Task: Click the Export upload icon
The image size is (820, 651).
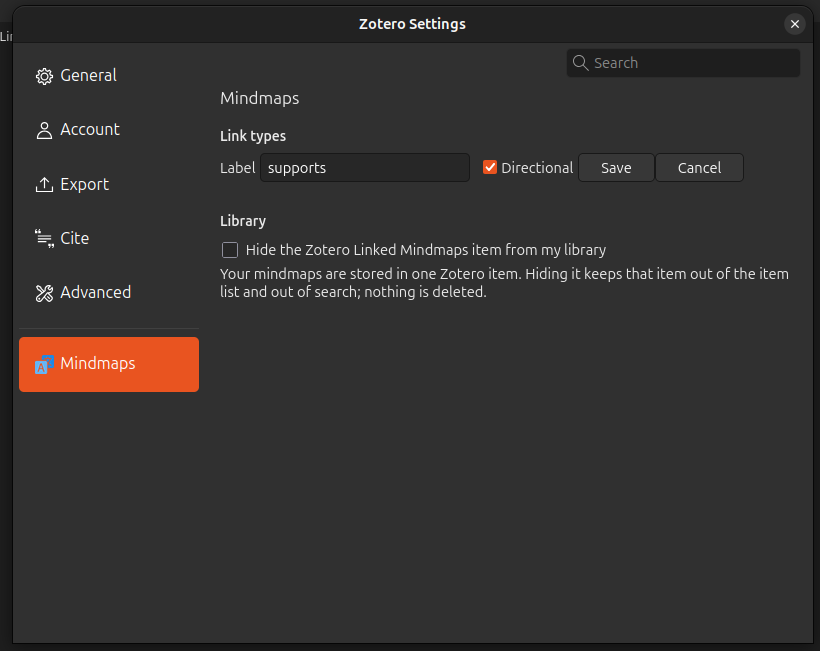Action: point(44,185)
